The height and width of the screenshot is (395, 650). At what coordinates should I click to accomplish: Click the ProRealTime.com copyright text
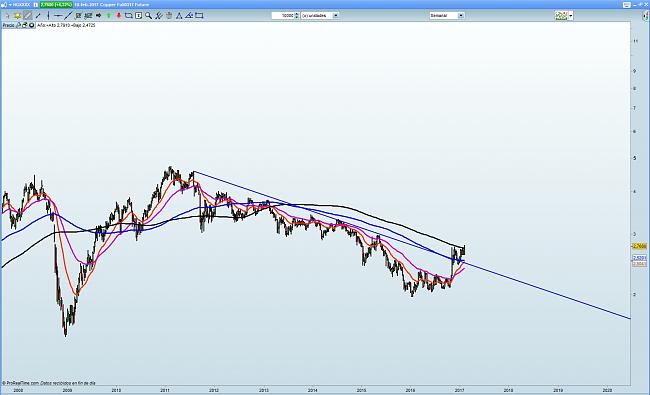(x=49, y=383)
